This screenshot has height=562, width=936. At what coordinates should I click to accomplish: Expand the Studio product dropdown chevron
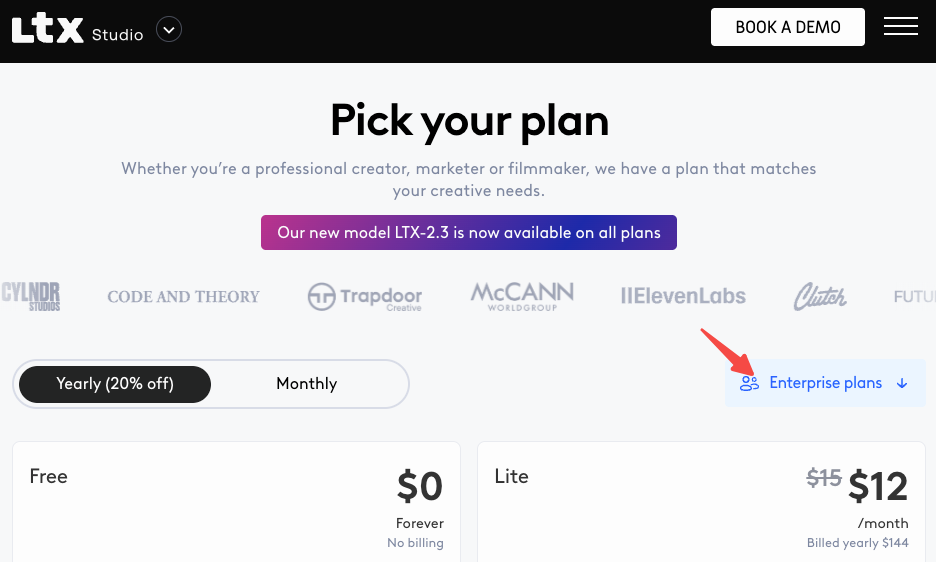pyautogui.click(x=169, y=30)
